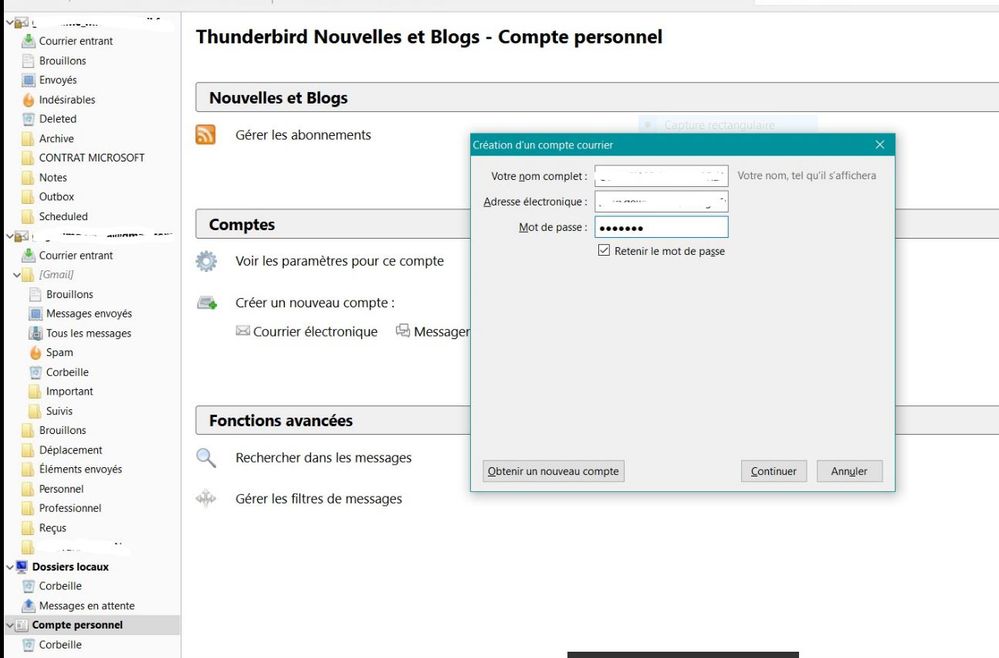This screenshot has height=658, width=999.
Task: Toggle Retenir le mot de passe checkbox
Action: click(x=604, y=250)
